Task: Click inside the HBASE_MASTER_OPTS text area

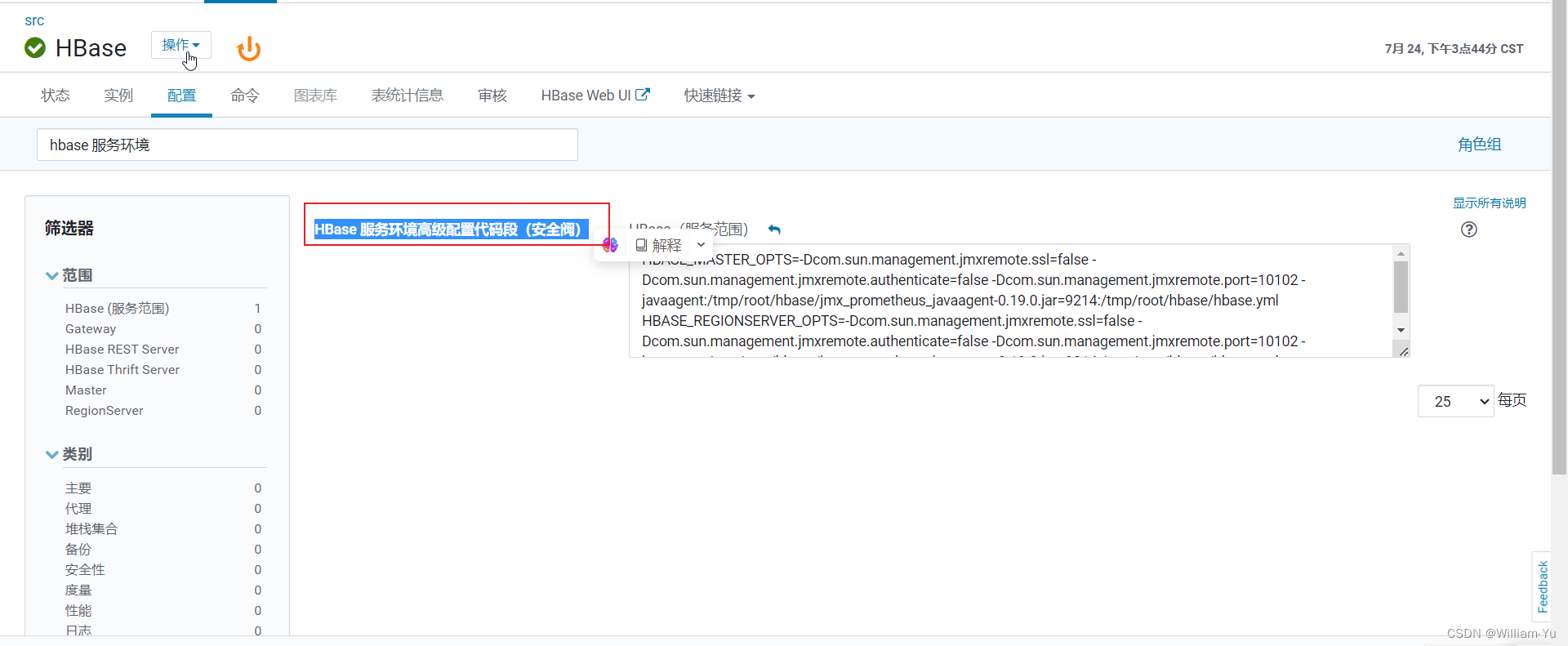Action: (1011, 301)
